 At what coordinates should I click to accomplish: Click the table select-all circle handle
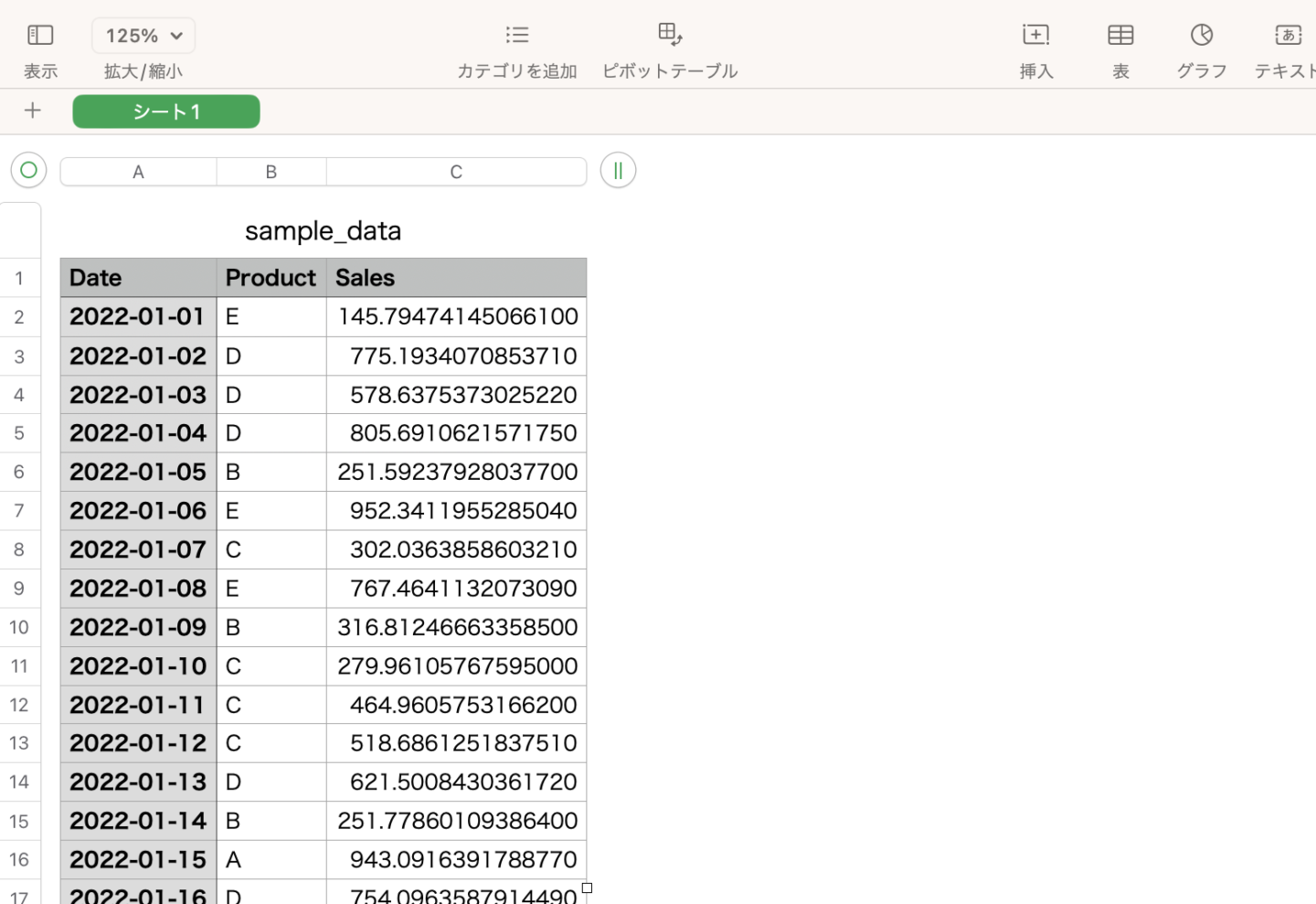point(28,170)
